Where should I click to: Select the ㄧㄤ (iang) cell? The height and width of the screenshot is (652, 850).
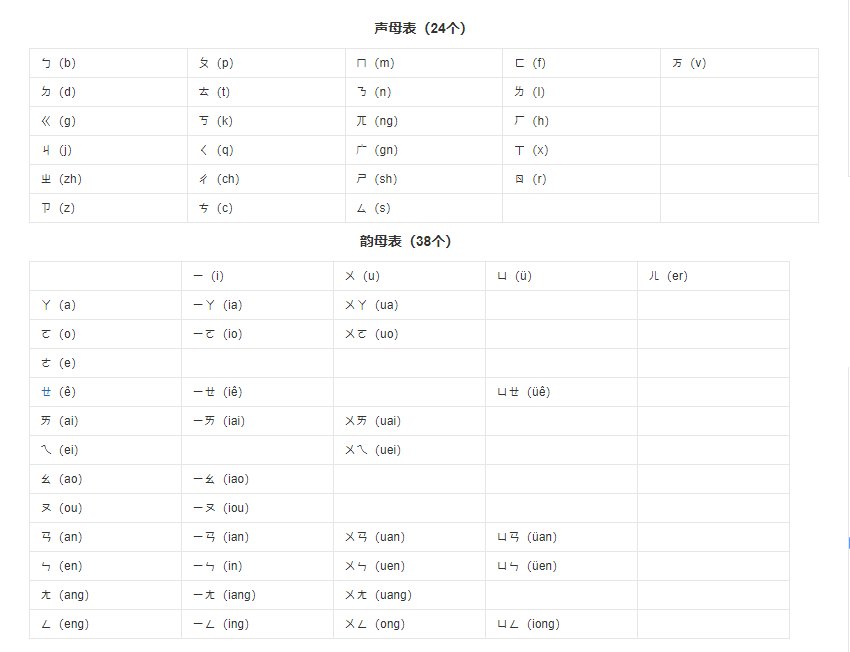point(257,595)
